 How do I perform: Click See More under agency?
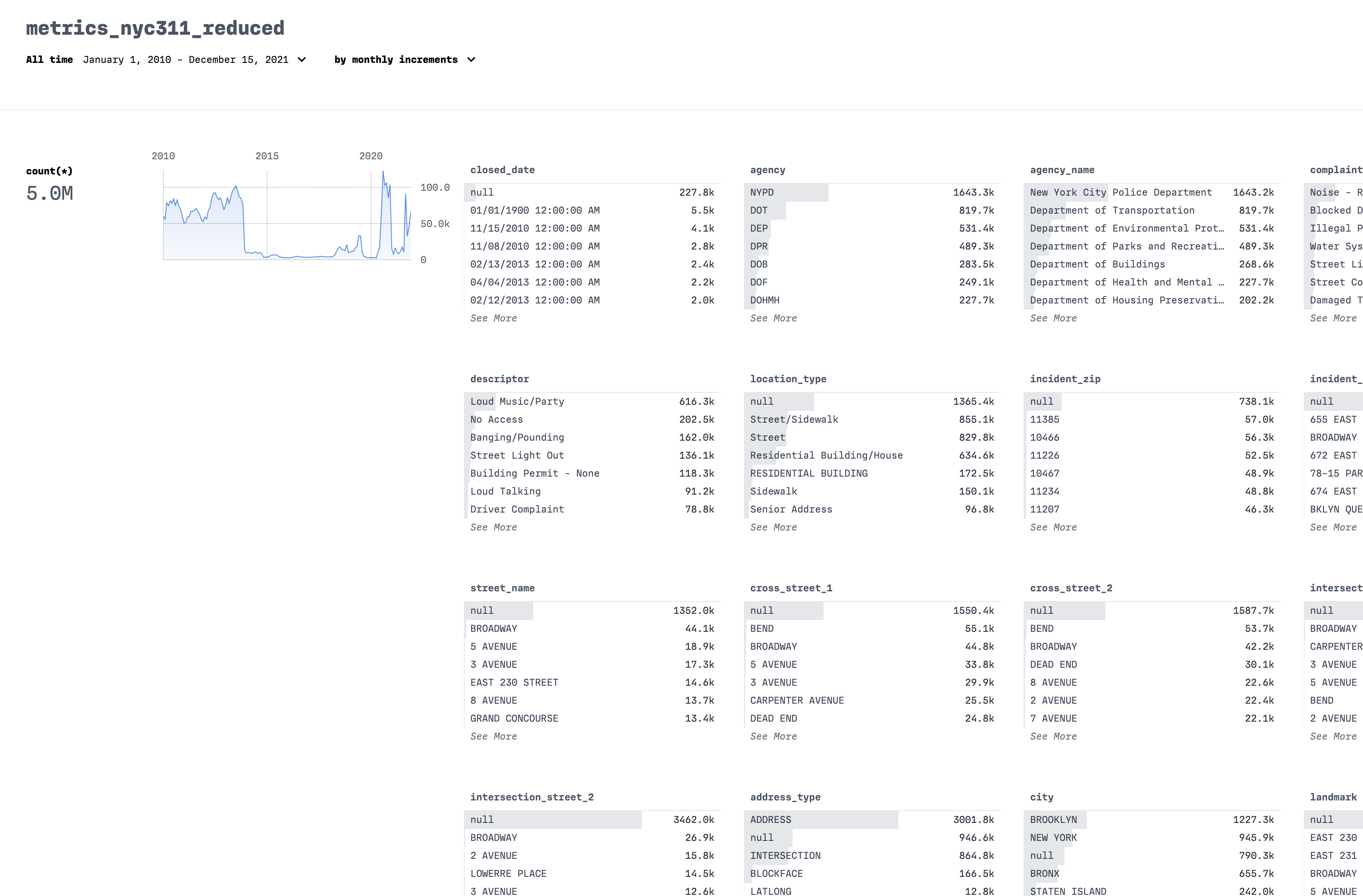tap(773, 318)
